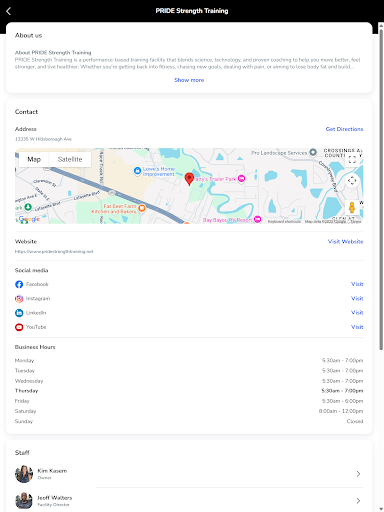Visit the YouTube page link
Image resolution: width=384 pixels, height=512 pixels.
click(357, 327)
